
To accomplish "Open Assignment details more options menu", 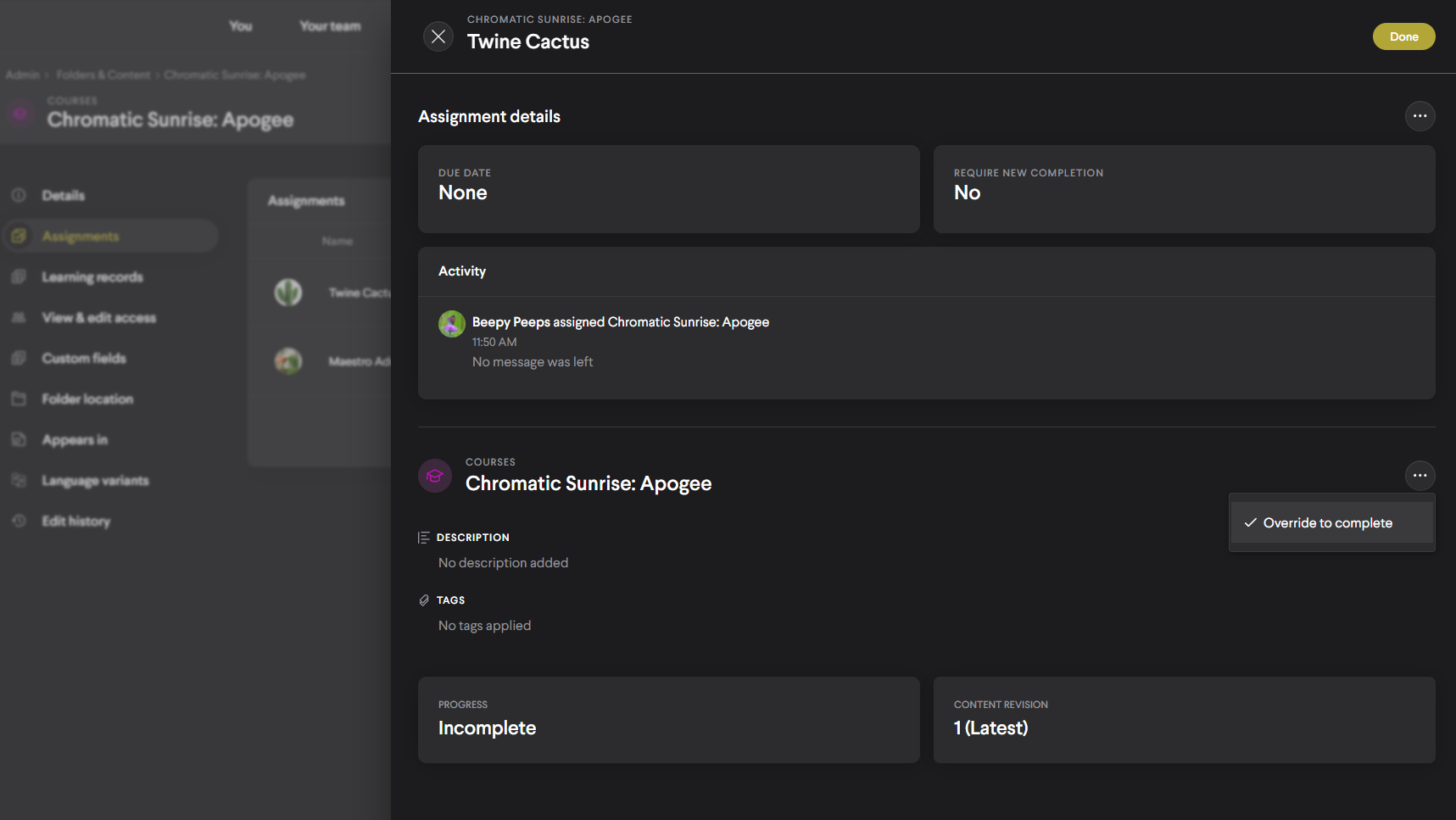I will pyautogui.click(x=1420, y=116).
